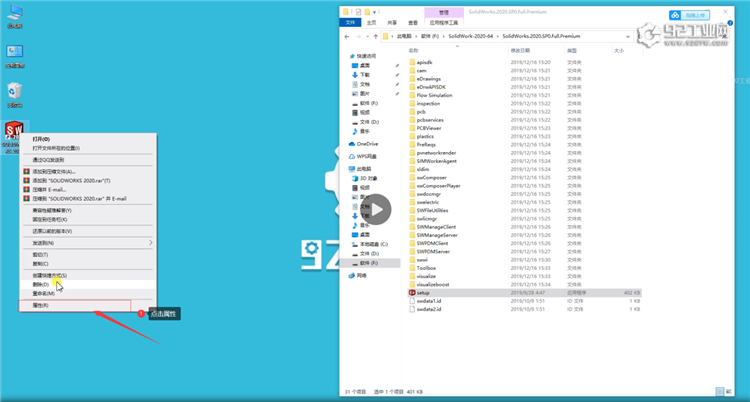Viewport: 750px width, 402px height.
Task: Switch to large icons view in status bar
Action: (728, 392)
